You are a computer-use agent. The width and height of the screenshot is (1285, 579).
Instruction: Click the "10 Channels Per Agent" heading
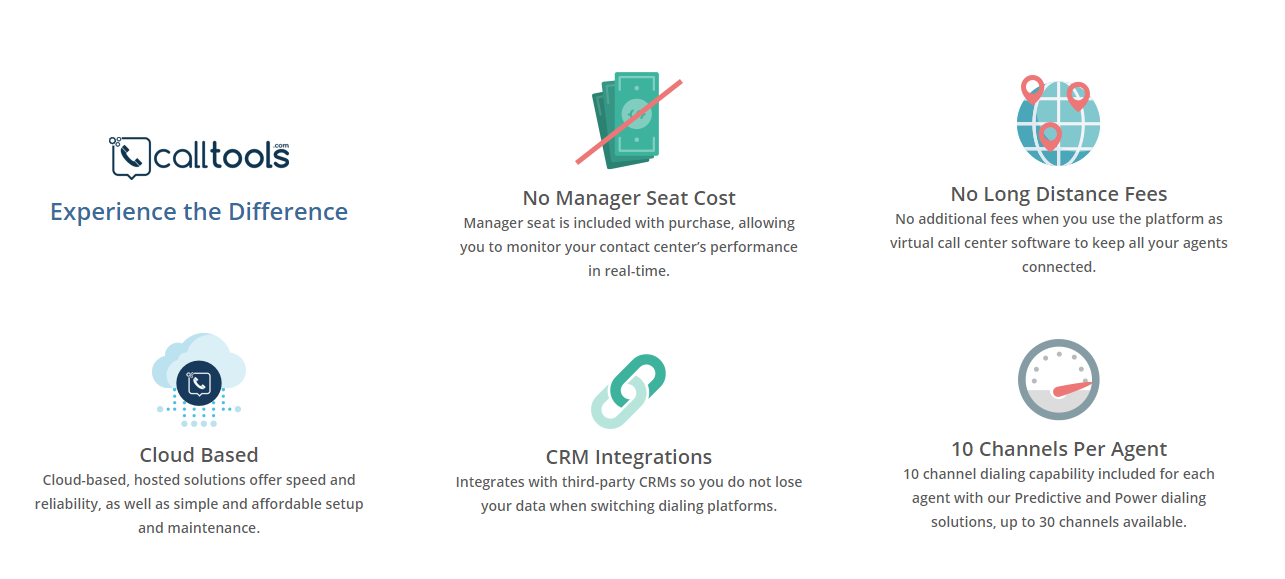pyautogui.click(x=1058, y=449)
